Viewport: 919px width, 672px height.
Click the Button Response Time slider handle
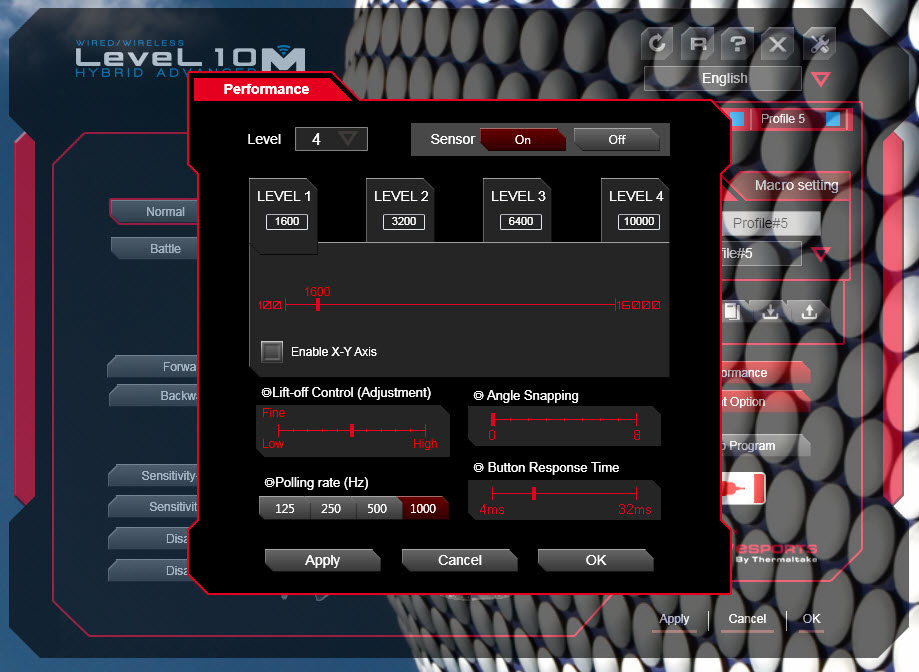[534, 493]
